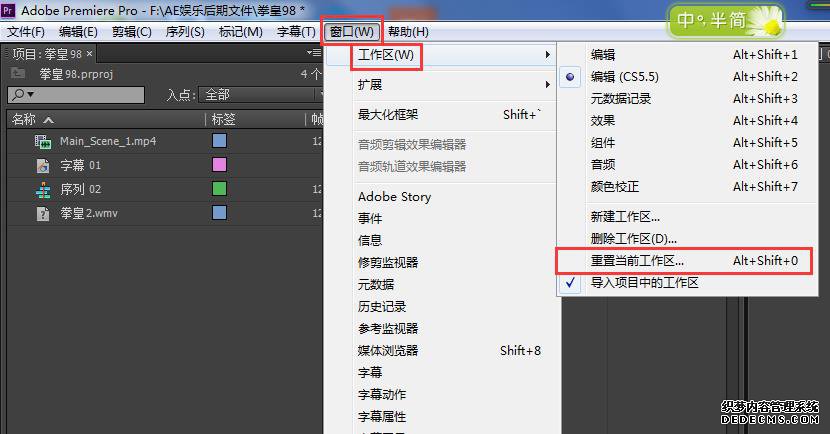The image size is (830, 434).
Task: Open the 字幕(T) menu
Action: click(x=296, y=32)
